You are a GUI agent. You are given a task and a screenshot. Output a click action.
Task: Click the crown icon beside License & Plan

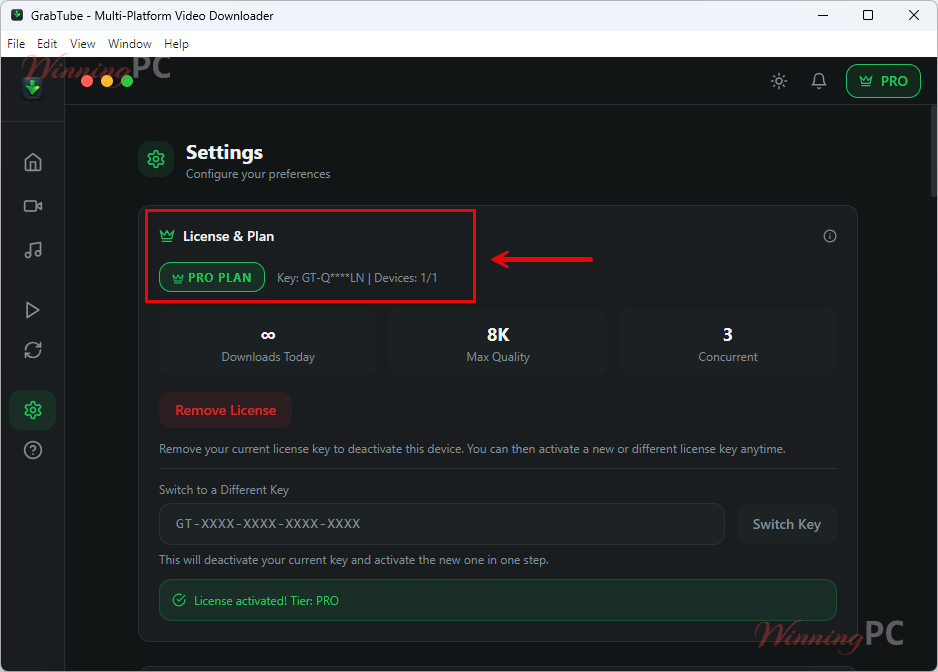click(x=167, y=236)
